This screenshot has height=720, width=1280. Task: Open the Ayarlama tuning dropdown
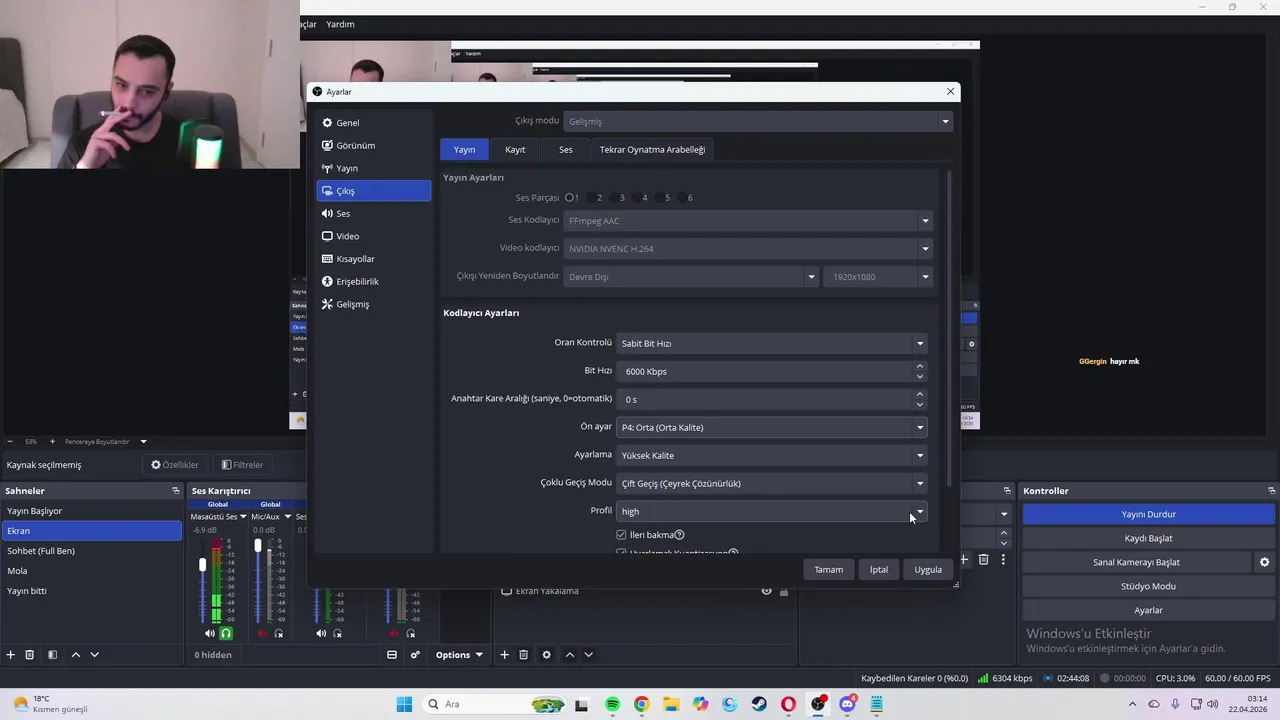click(x=771, y=455)
